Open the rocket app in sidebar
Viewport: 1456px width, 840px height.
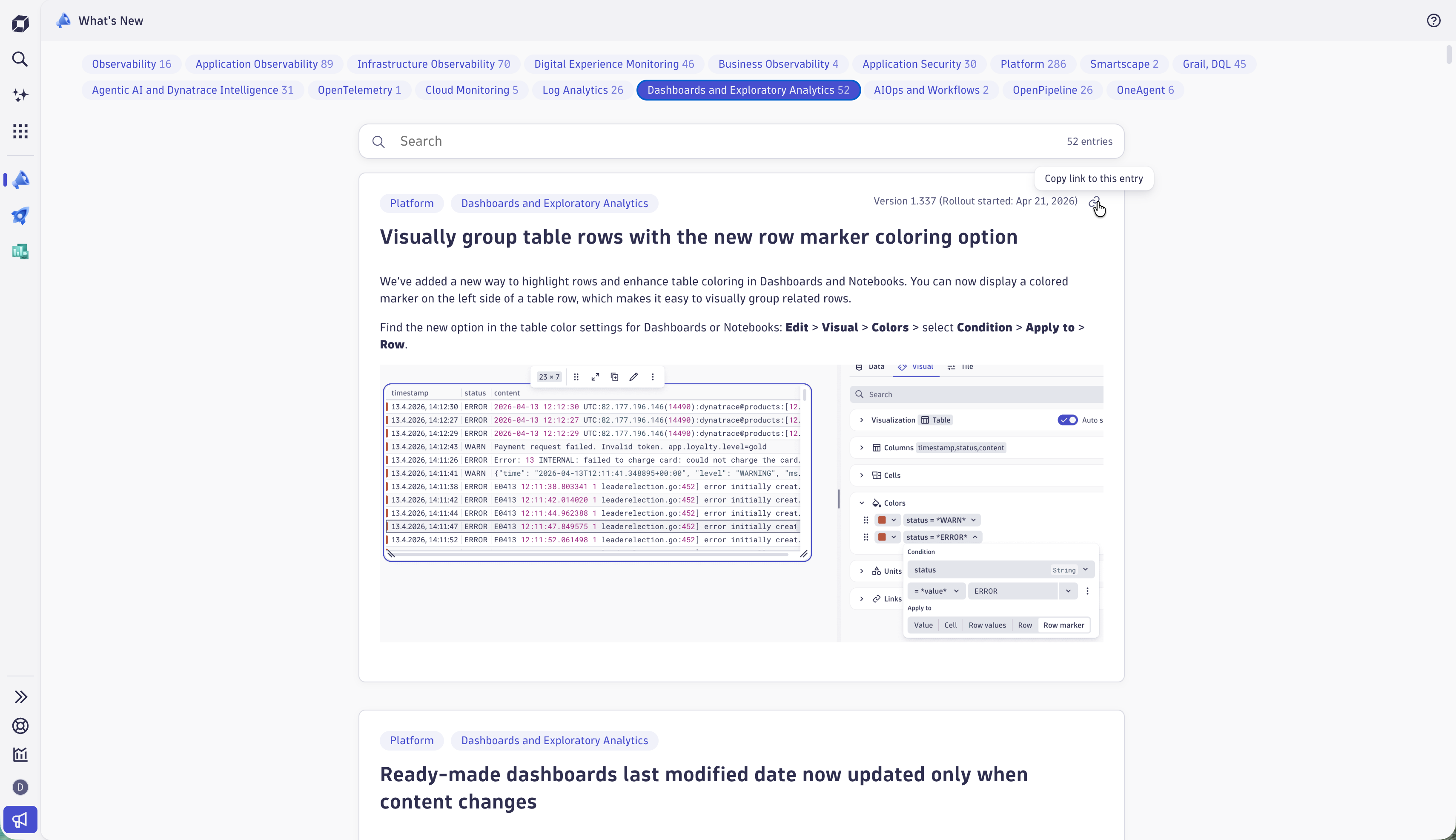[20, 216]
